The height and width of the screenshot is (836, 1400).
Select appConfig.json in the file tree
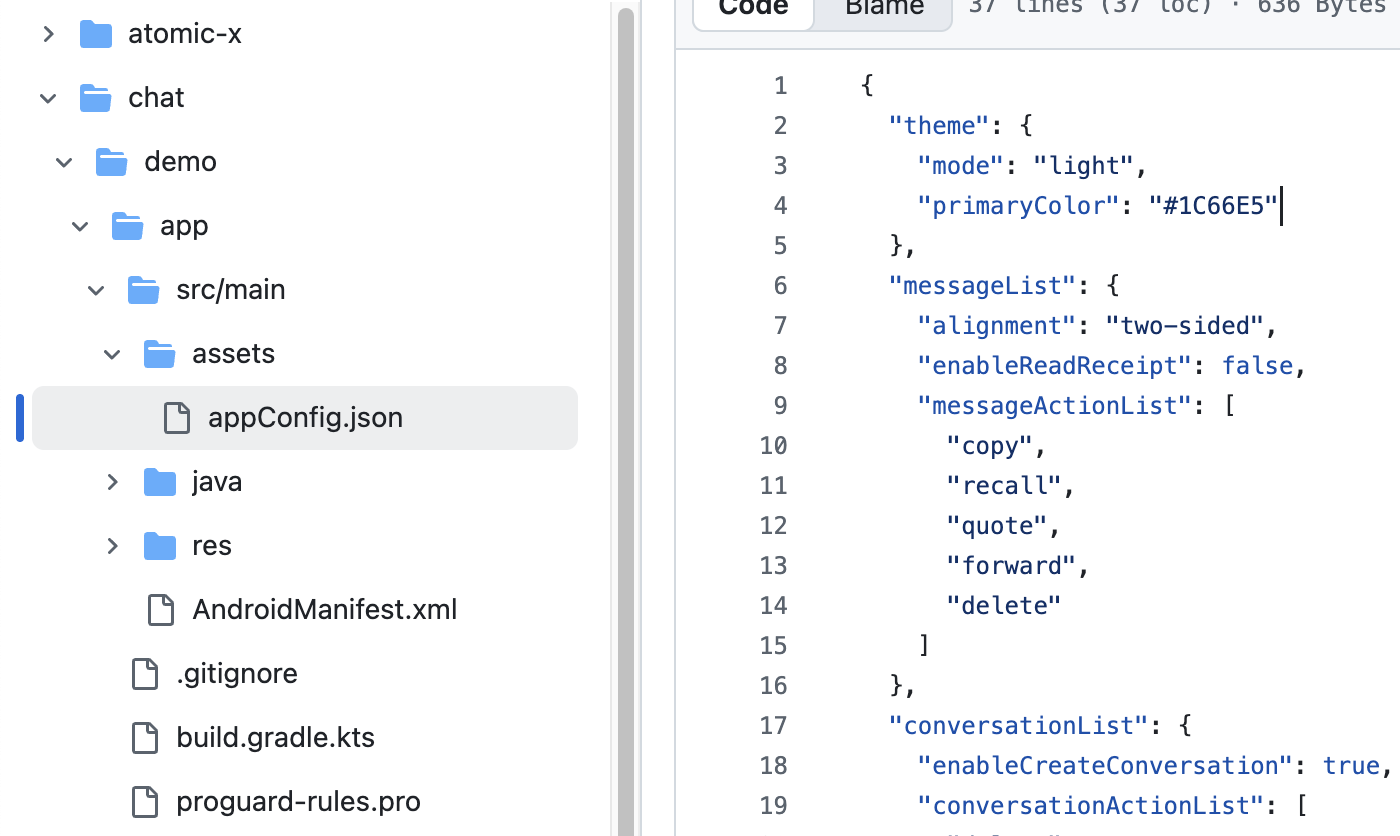(x=305, y=418)
